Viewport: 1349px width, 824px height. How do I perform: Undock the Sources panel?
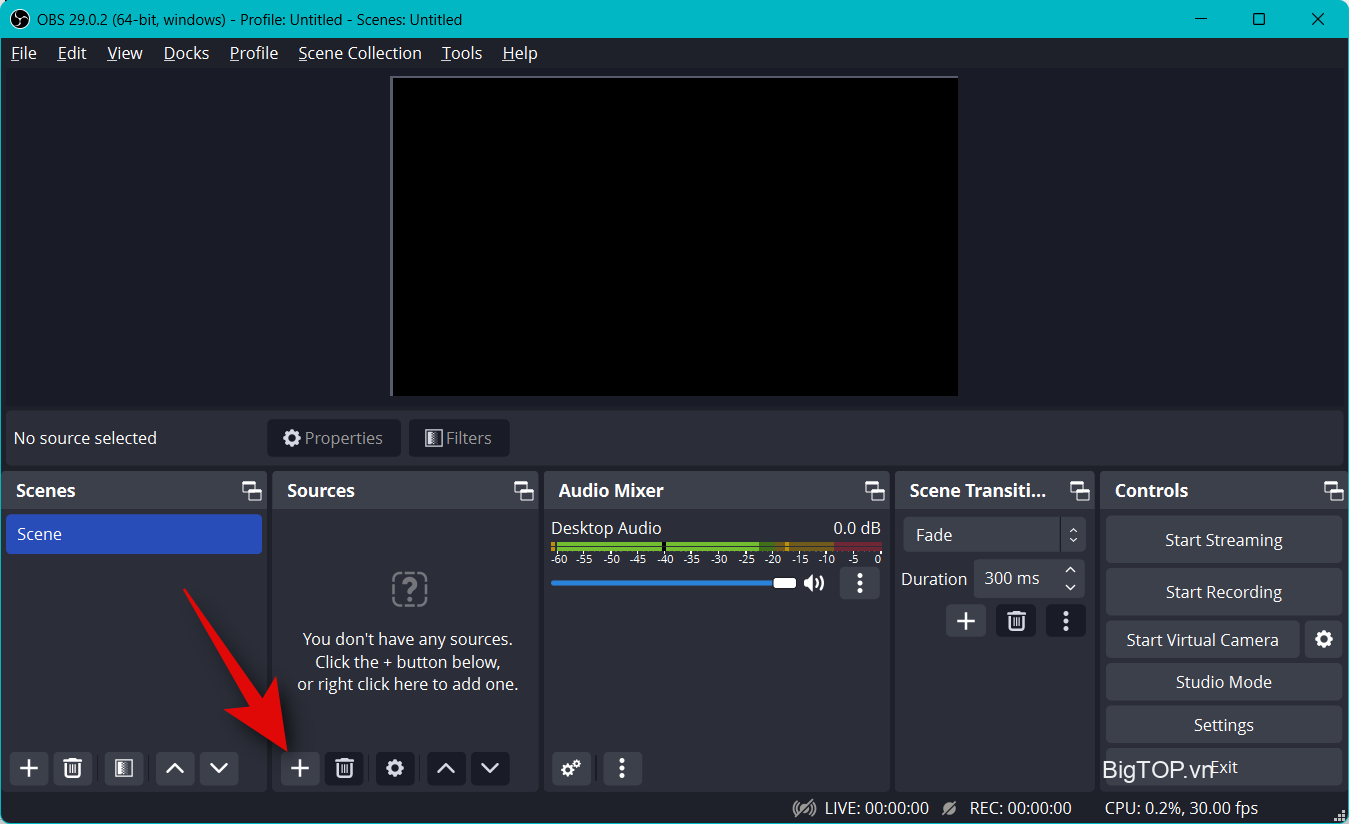[524, 491]
